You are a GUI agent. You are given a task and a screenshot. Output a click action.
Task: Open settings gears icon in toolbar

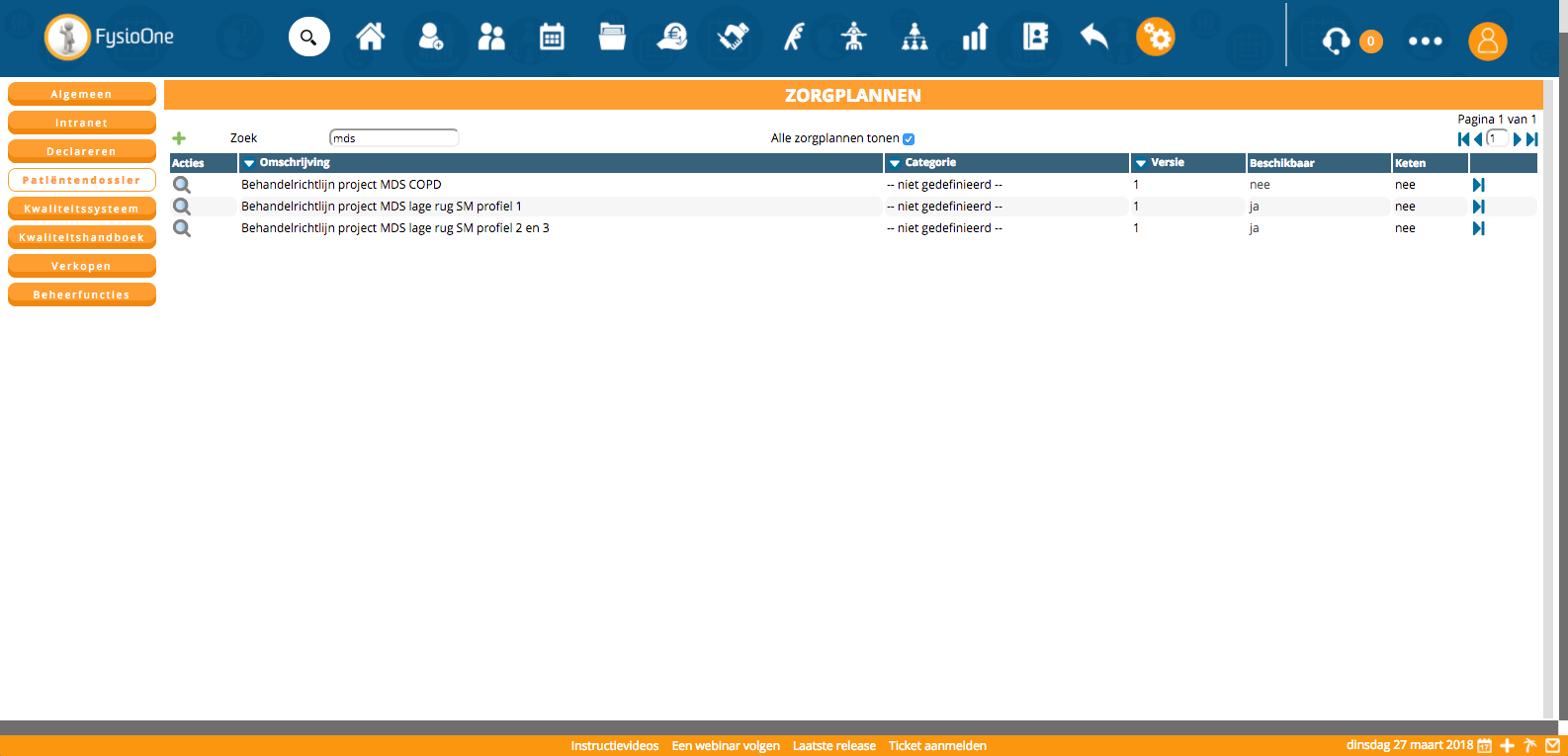pyautogui.click(x=1155, y=38)
